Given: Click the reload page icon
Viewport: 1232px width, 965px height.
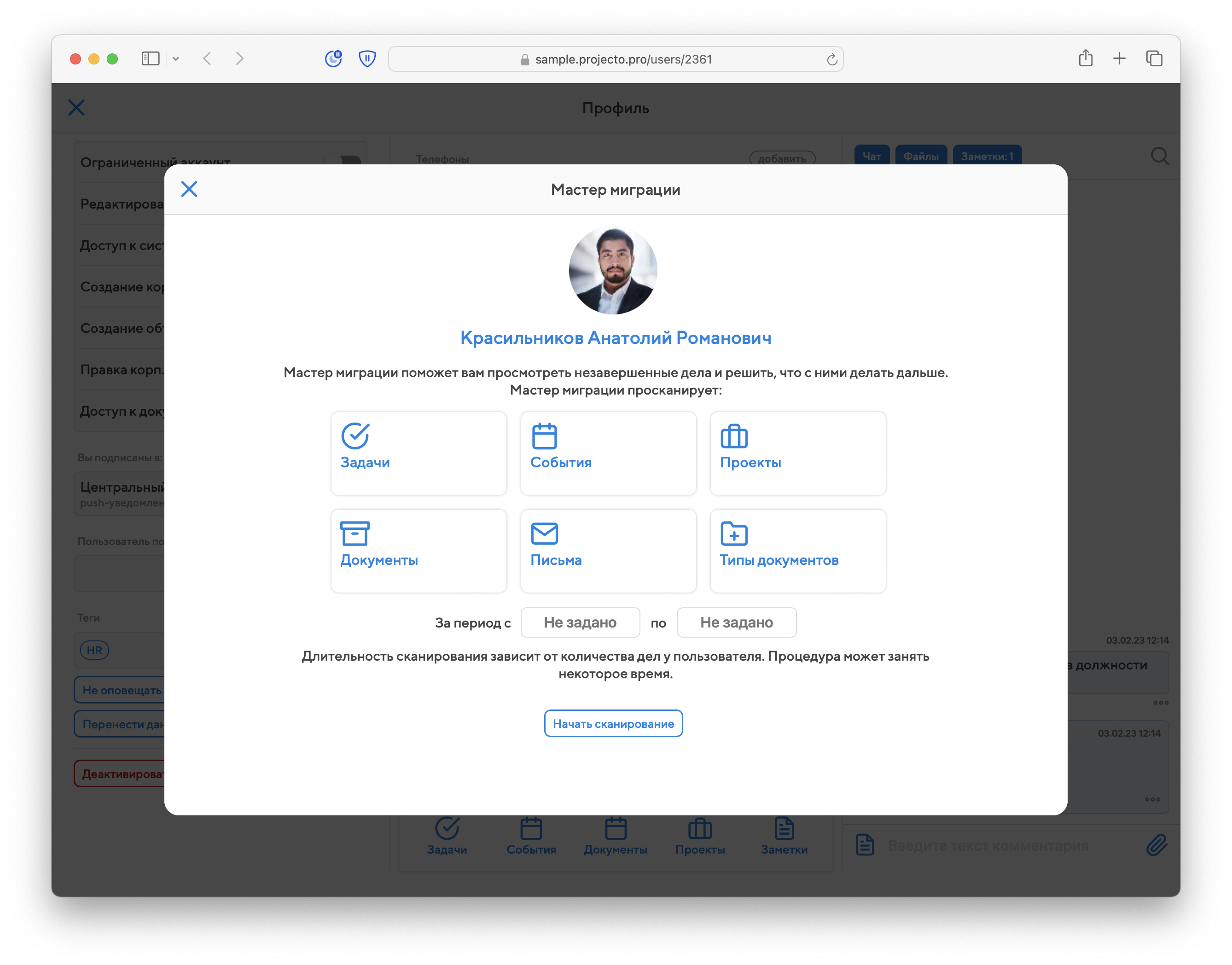Looking at the screenshot, I should 831,59.
